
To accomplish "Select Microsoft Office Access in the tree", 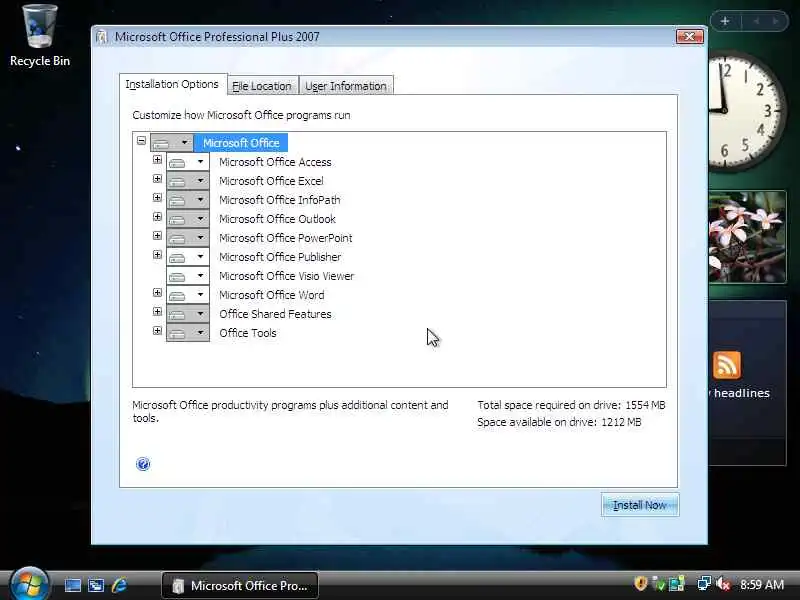I will [x=276, y=162].
